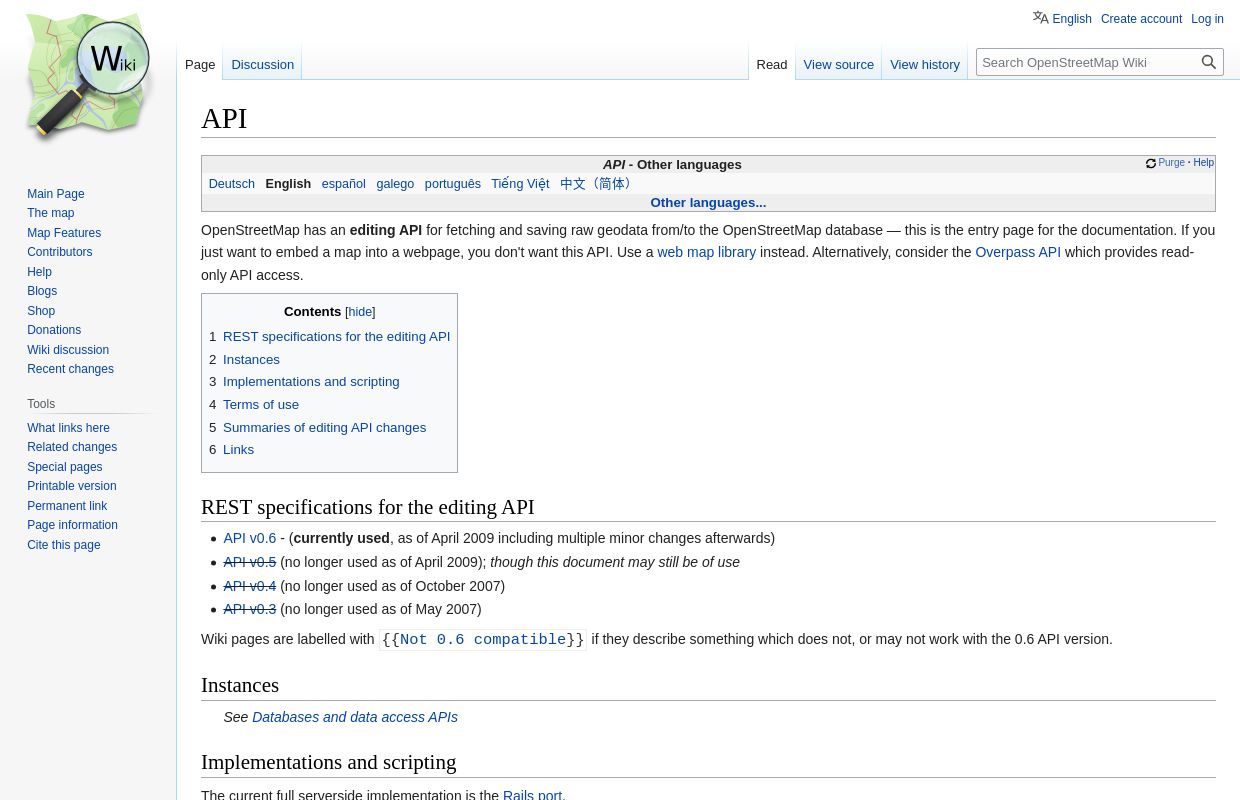Open Donations in sidebar
This screenshot has height=800, width=1240.
(54, 330)
